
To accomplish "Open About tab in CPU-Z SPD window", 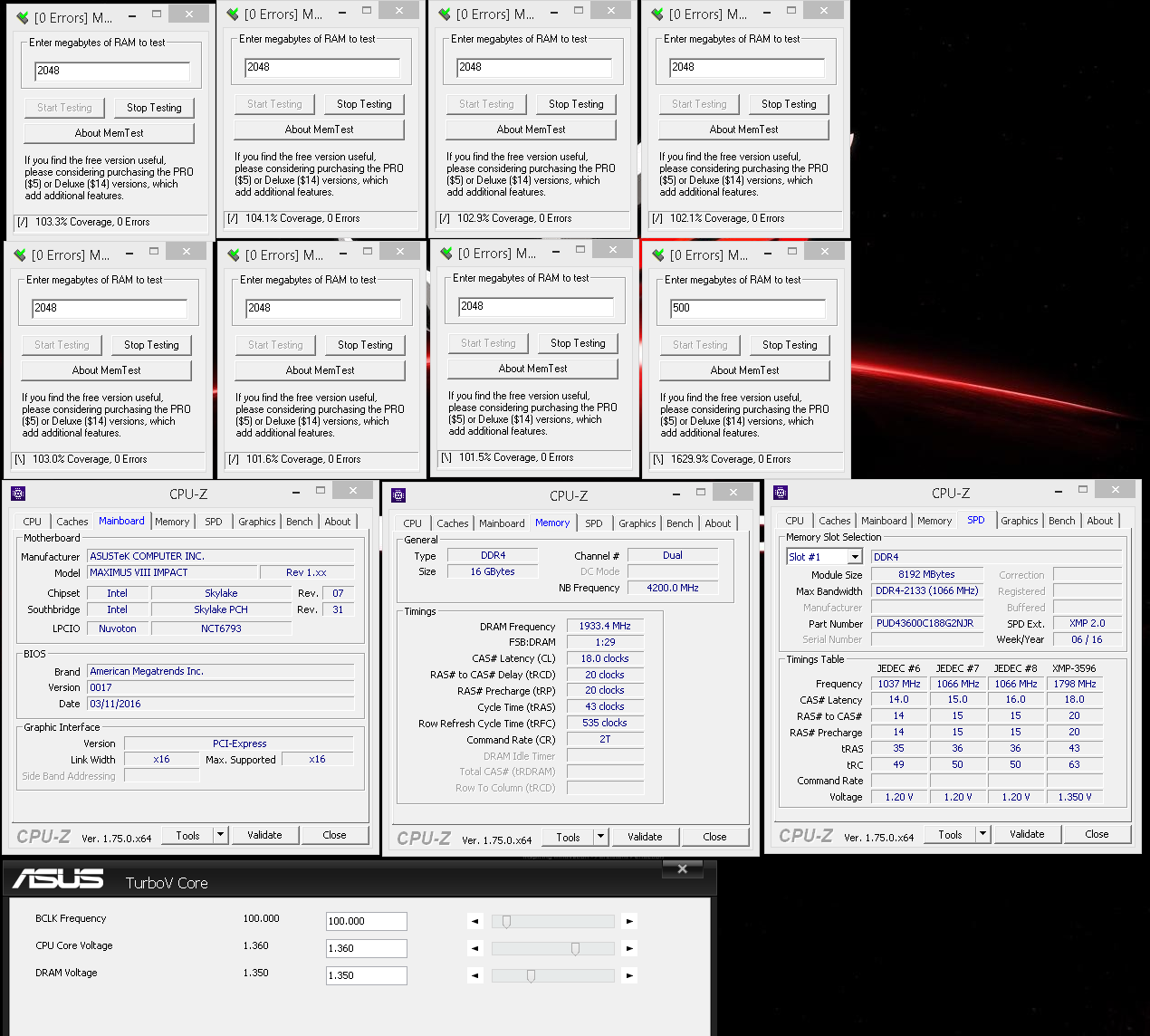I will [1100, 521].
